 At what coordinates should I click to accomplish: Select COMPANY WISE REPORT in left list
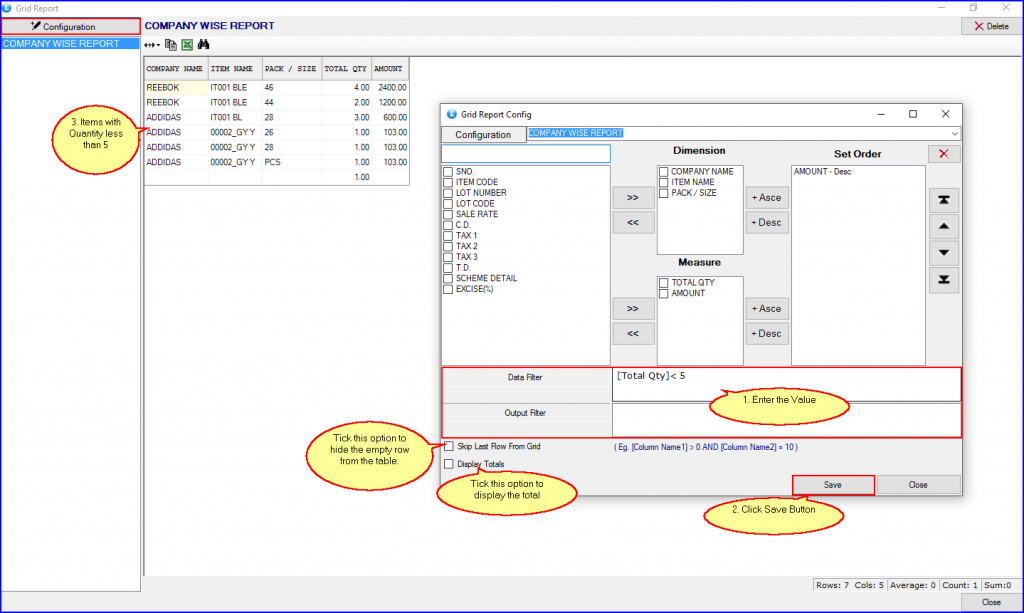[x=70, y=44]
